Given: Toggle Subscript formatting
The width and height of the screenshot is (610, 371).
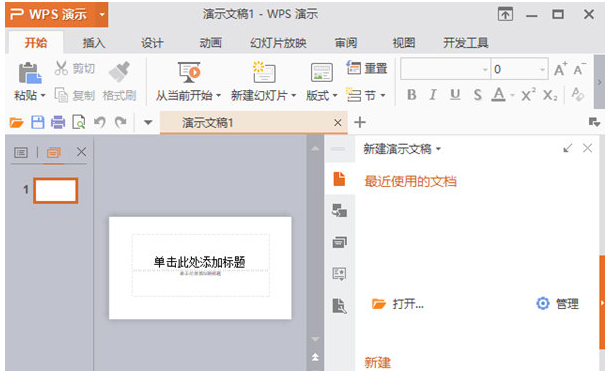Looking at the screenshot, I should 550,95.
